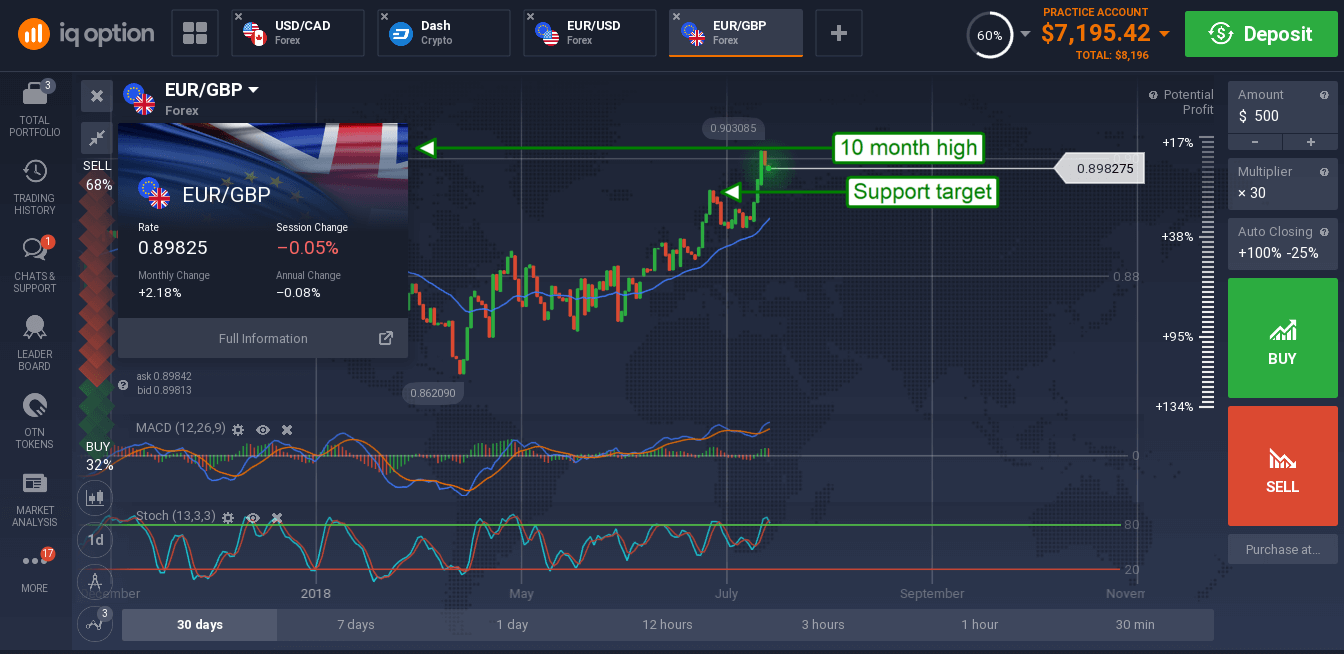Open Auto Closing +100% -25% settings
Image resolution: width=1344 pixels, height=654 pixels.
(1283, 243)
